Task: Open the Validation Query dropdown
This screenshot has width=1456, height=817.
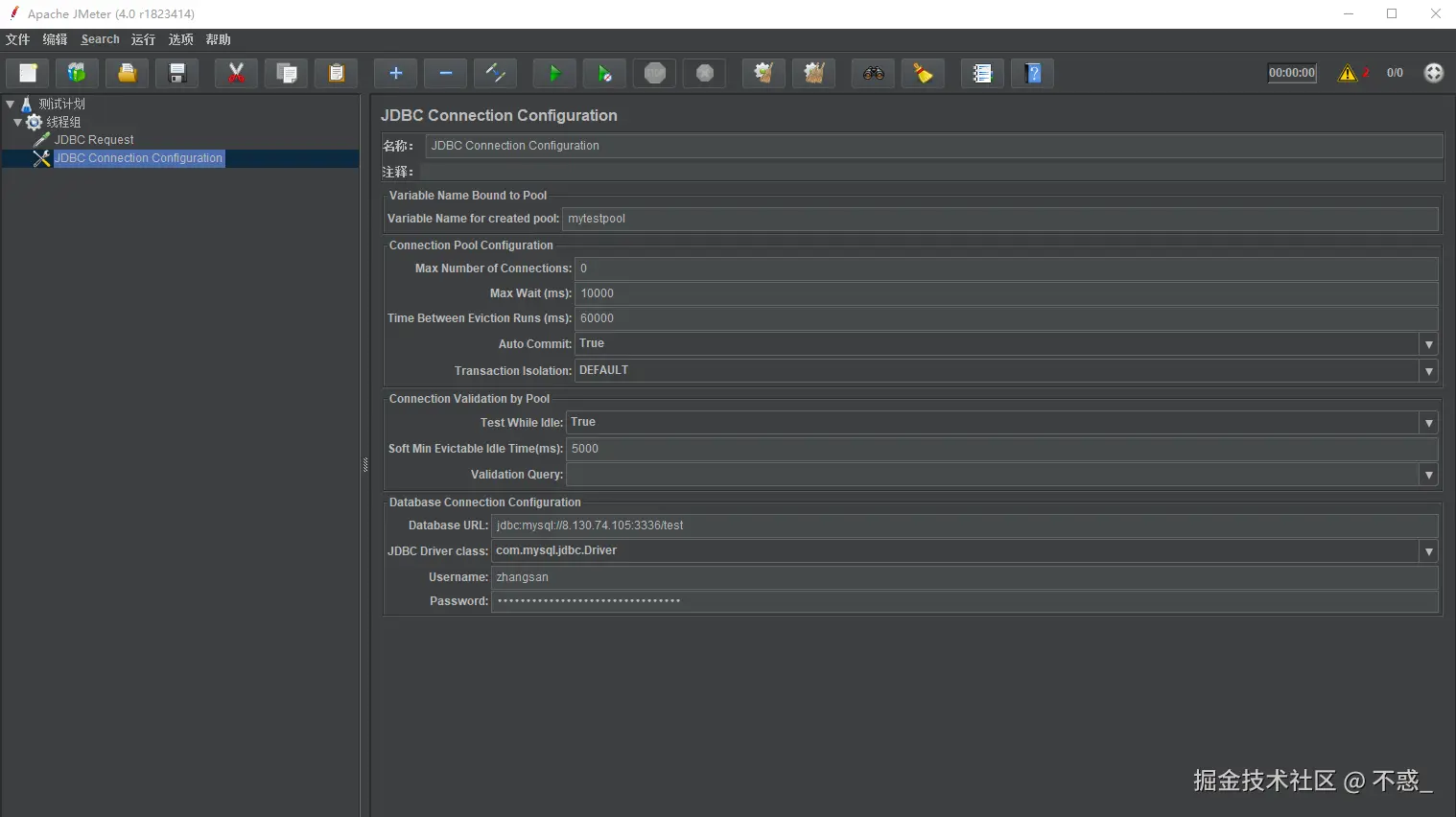Action: click(x=1429, y=475)
